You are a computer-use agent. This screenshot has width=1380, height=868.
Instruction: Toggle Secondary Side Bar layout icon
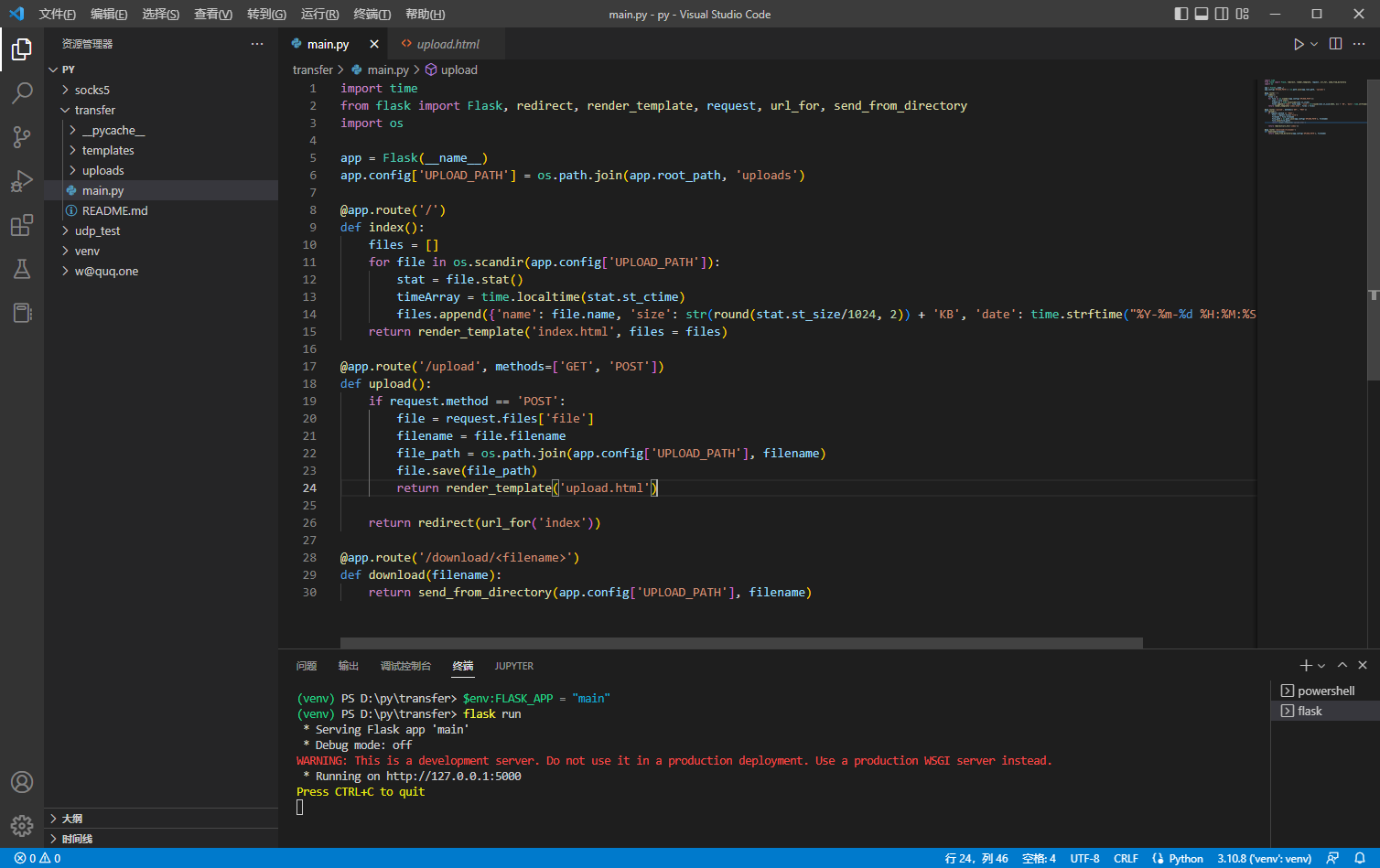pyautogui.click(x=1222, y=14)
